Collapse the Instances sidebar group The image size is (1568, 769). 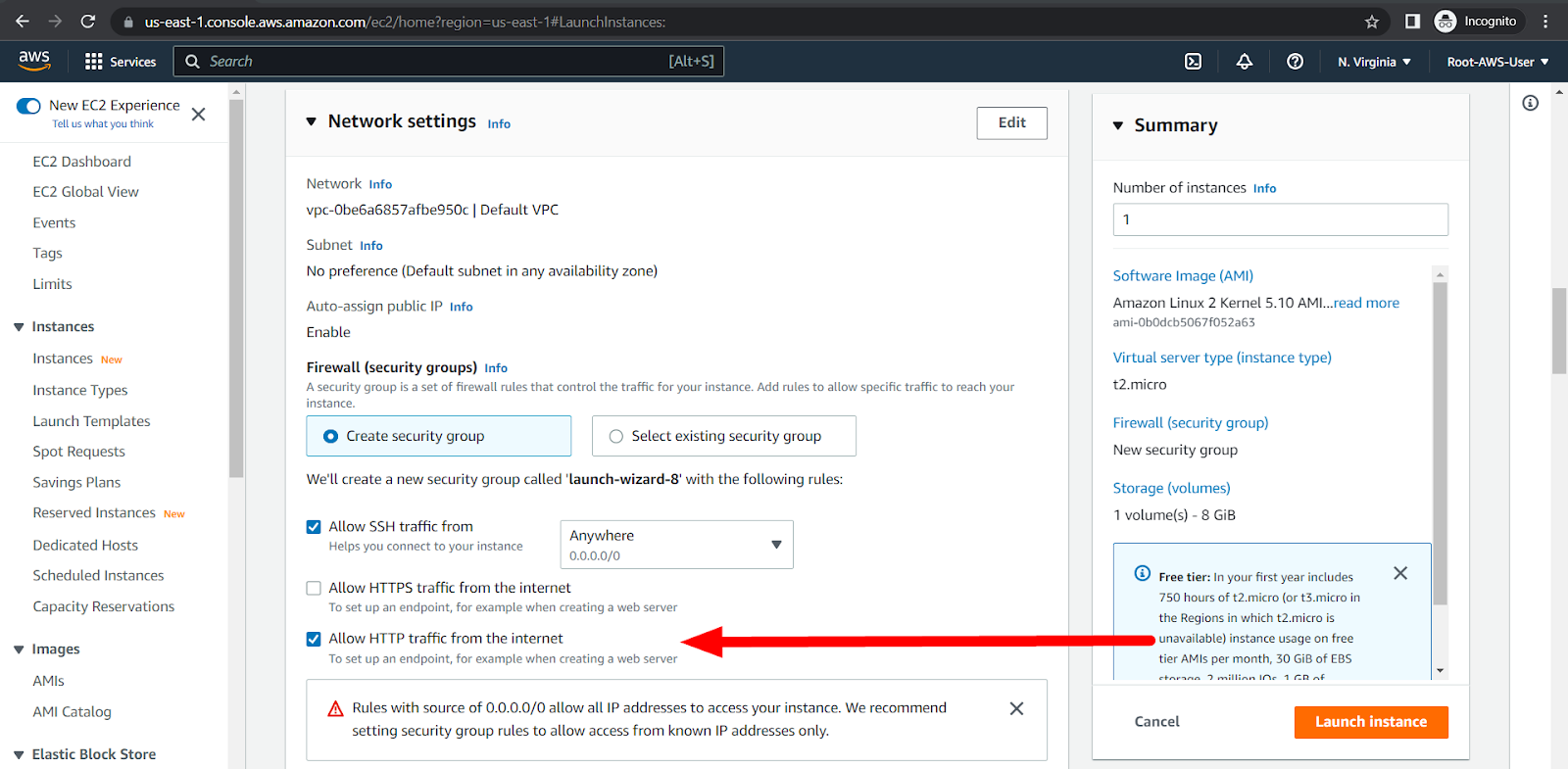pyautogui.click(x=19, y=327)
